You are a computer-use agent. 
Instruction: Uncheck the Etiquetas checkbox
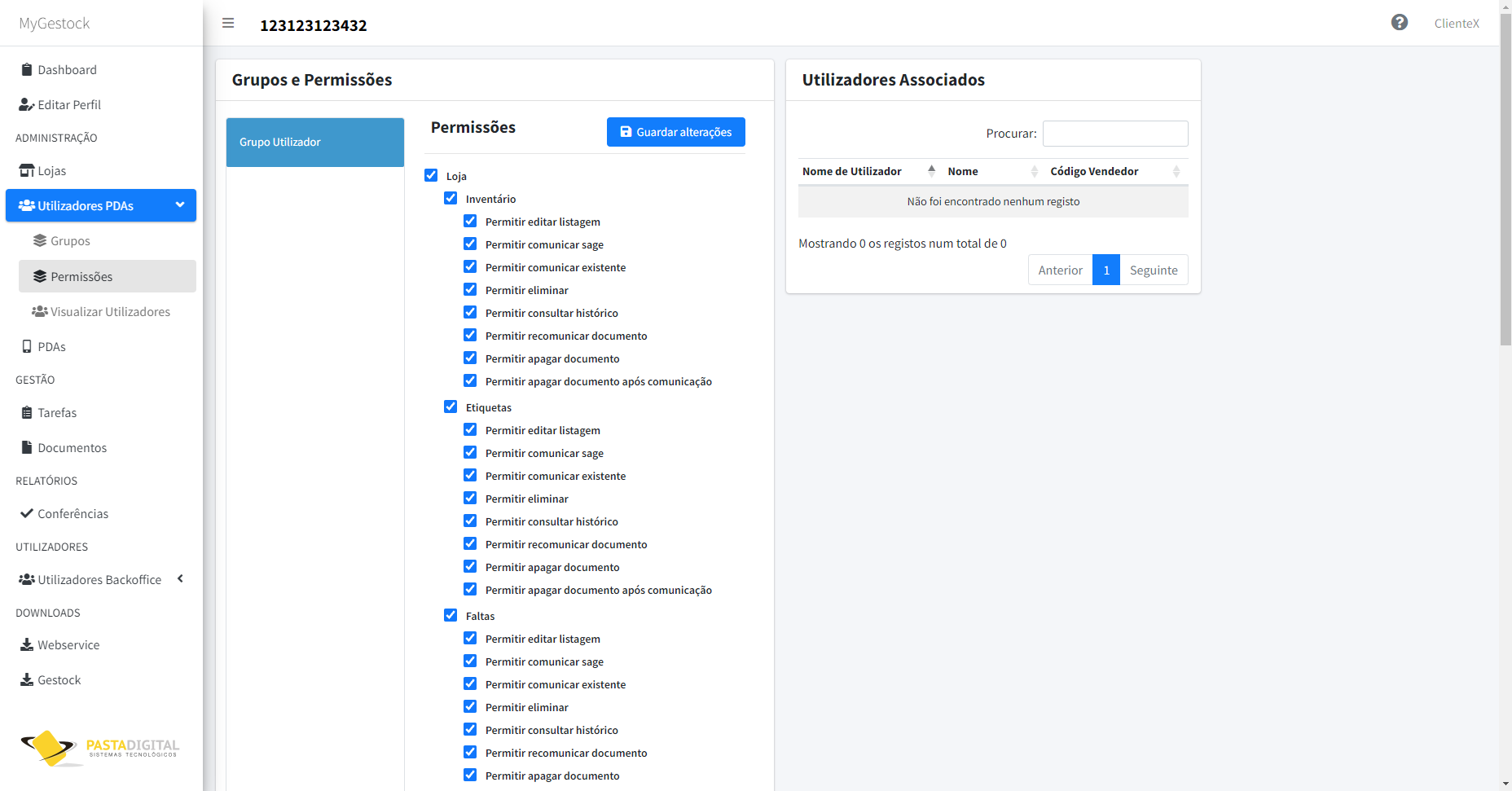pos(451,406)
